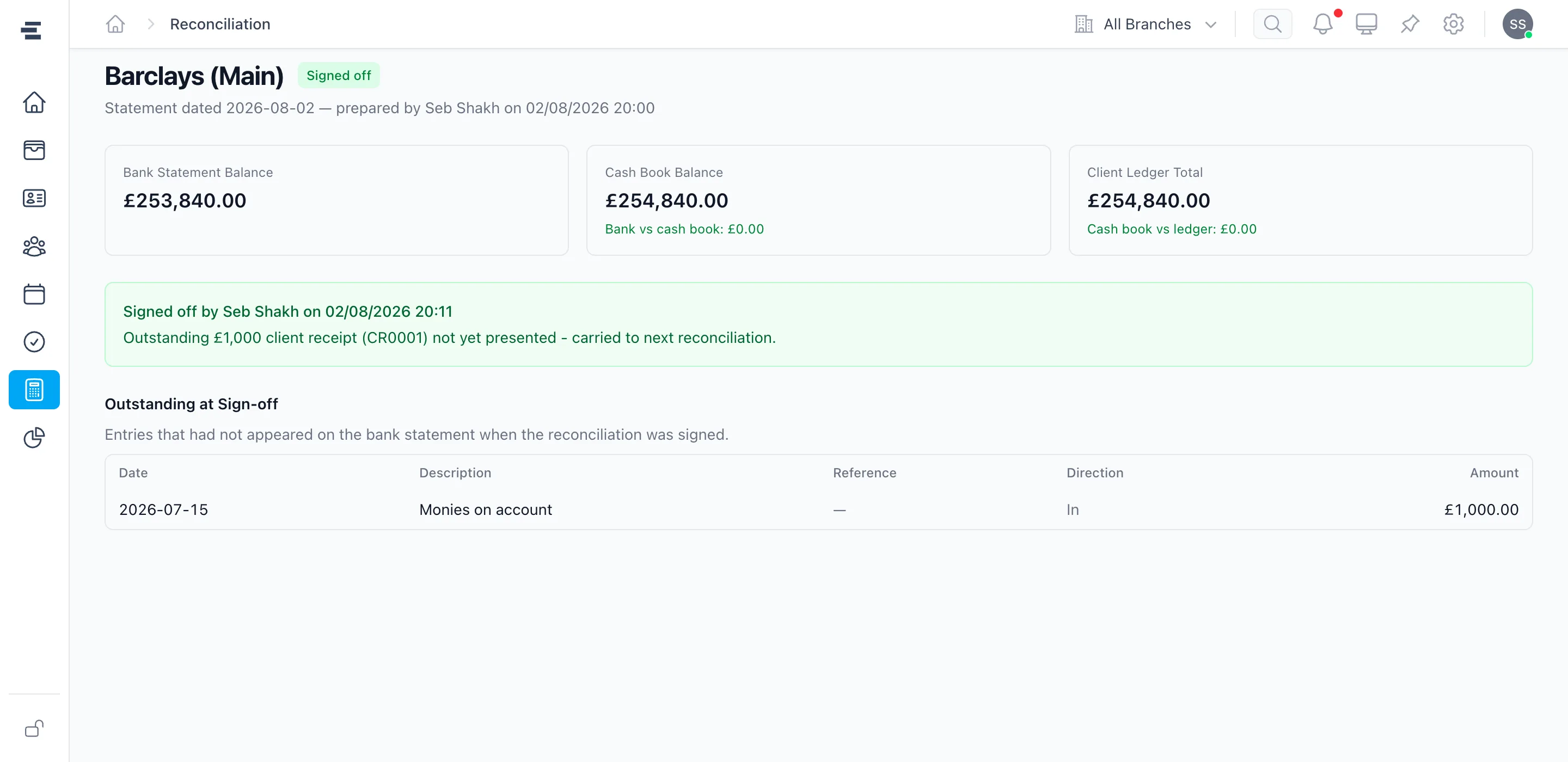Open the wallet icon in the sidebar
This screenshot has height=762, width=1568.
[34, 150]
